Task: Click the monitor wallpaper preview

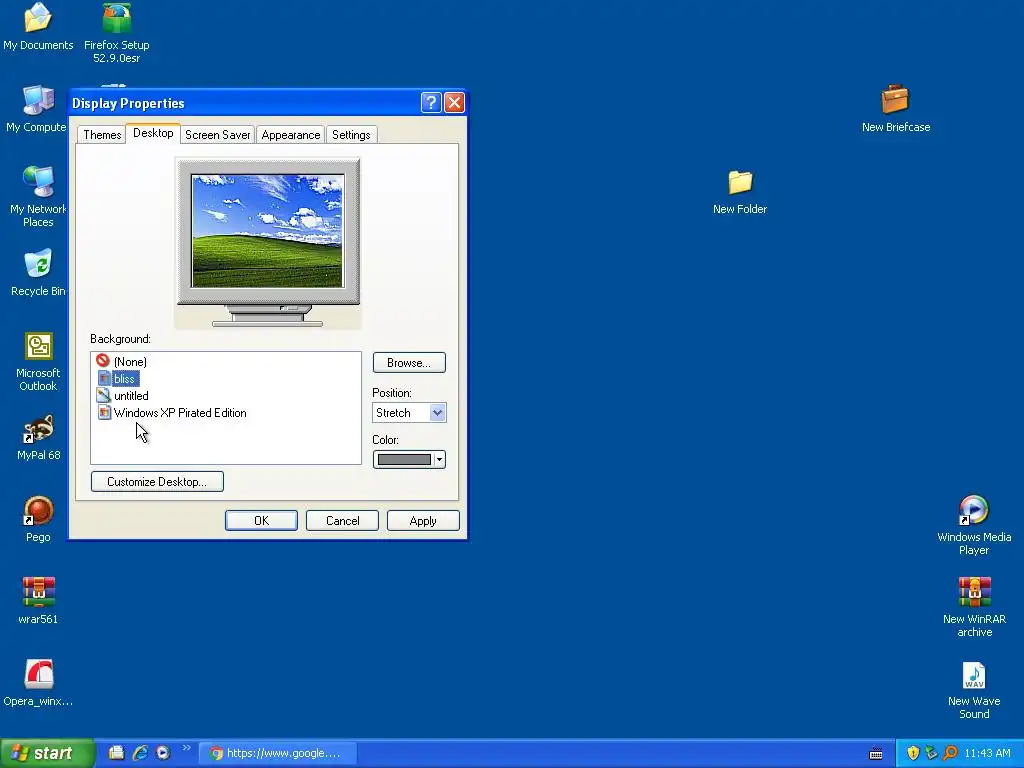Action: coord(267,231)
